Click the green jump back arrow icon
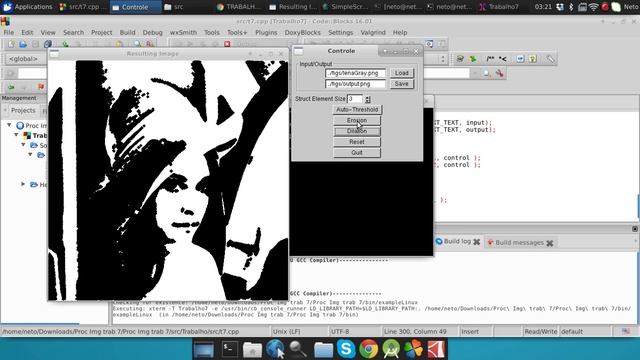 pos(11,87)
